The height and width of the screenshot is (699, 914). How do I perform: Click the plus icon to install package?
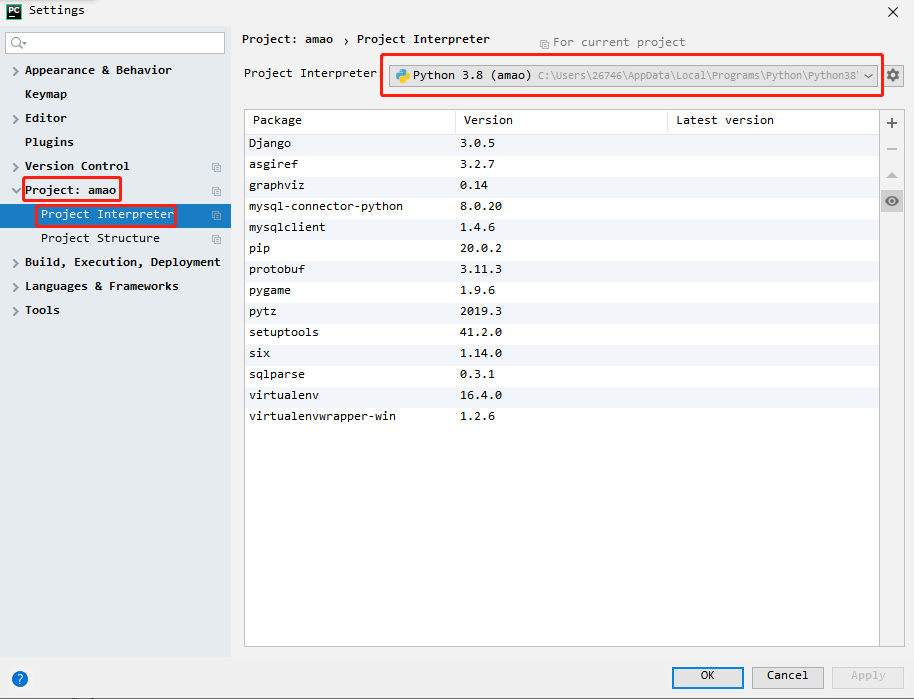click(x=891, y=123)
